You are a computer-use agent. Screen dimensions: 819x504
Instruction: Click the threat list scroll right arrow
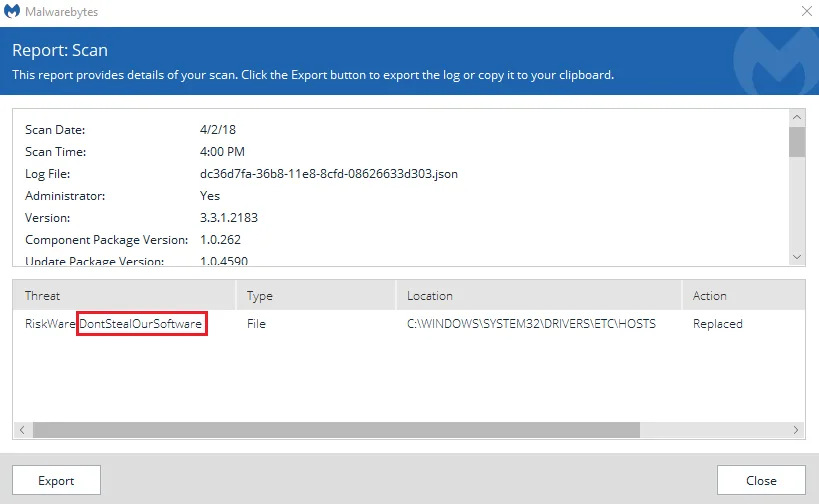(x=795, y=430)
